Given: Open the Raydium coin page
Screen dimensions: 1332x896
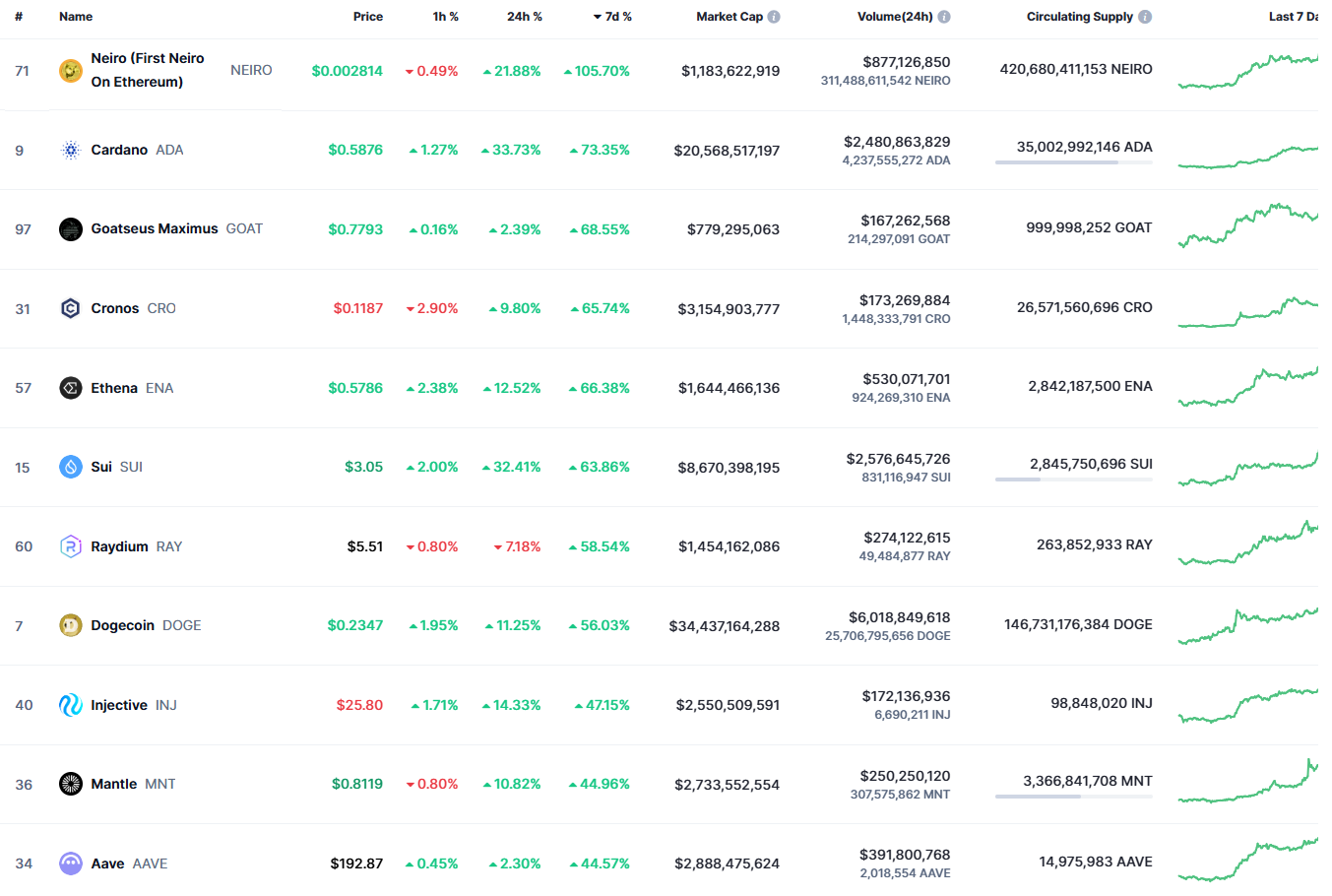Looking at the screenshot, I should click(119, 546).
